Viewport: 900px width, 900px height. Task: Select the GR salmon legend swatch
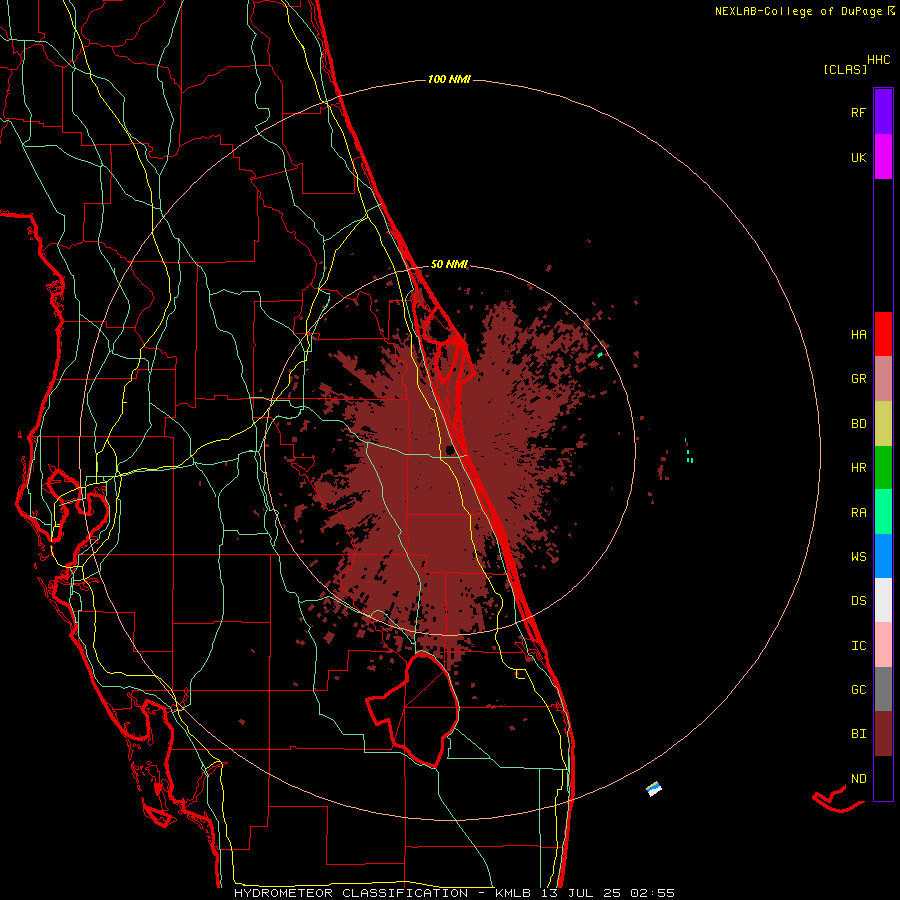click(883, 378)
